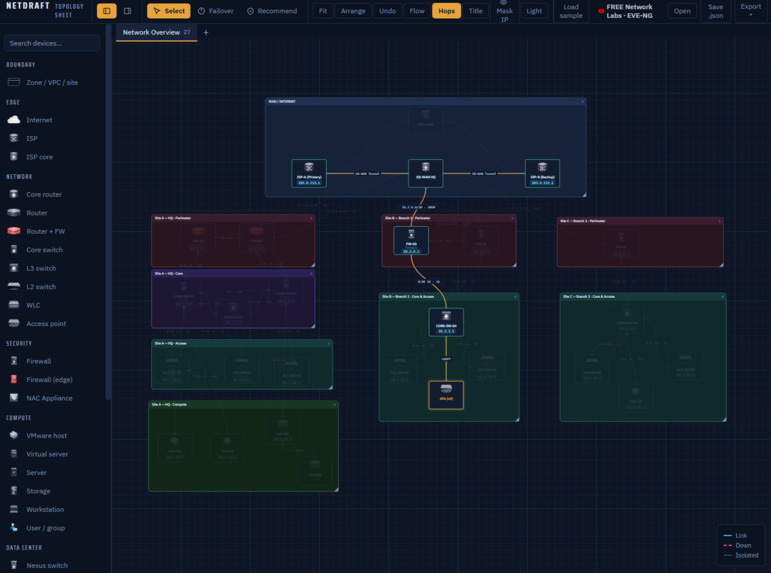The width and height of the screenshot is (771, 573).
Task: Fit the diagram to view
Action: pyautogui.click(x=323, y=11)
